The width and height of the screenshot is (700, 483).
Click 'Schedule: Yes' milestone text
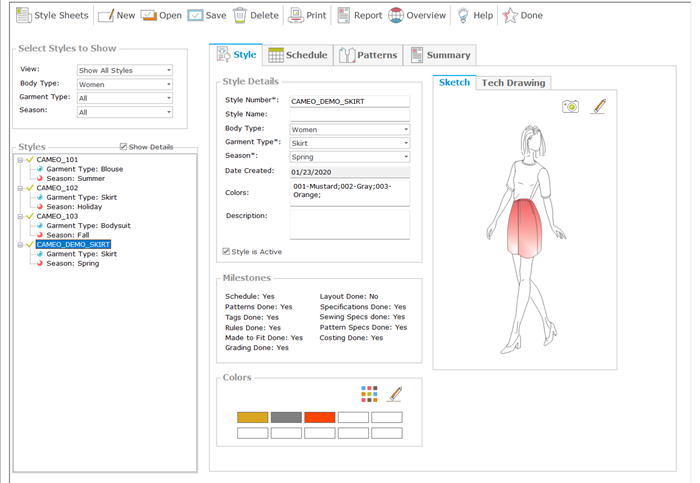coord(250,296)
